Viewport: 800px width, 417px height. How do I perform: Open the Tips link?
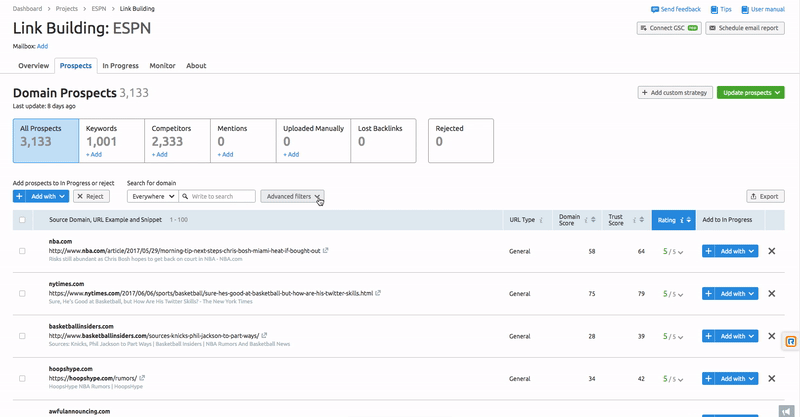(721, 9)
